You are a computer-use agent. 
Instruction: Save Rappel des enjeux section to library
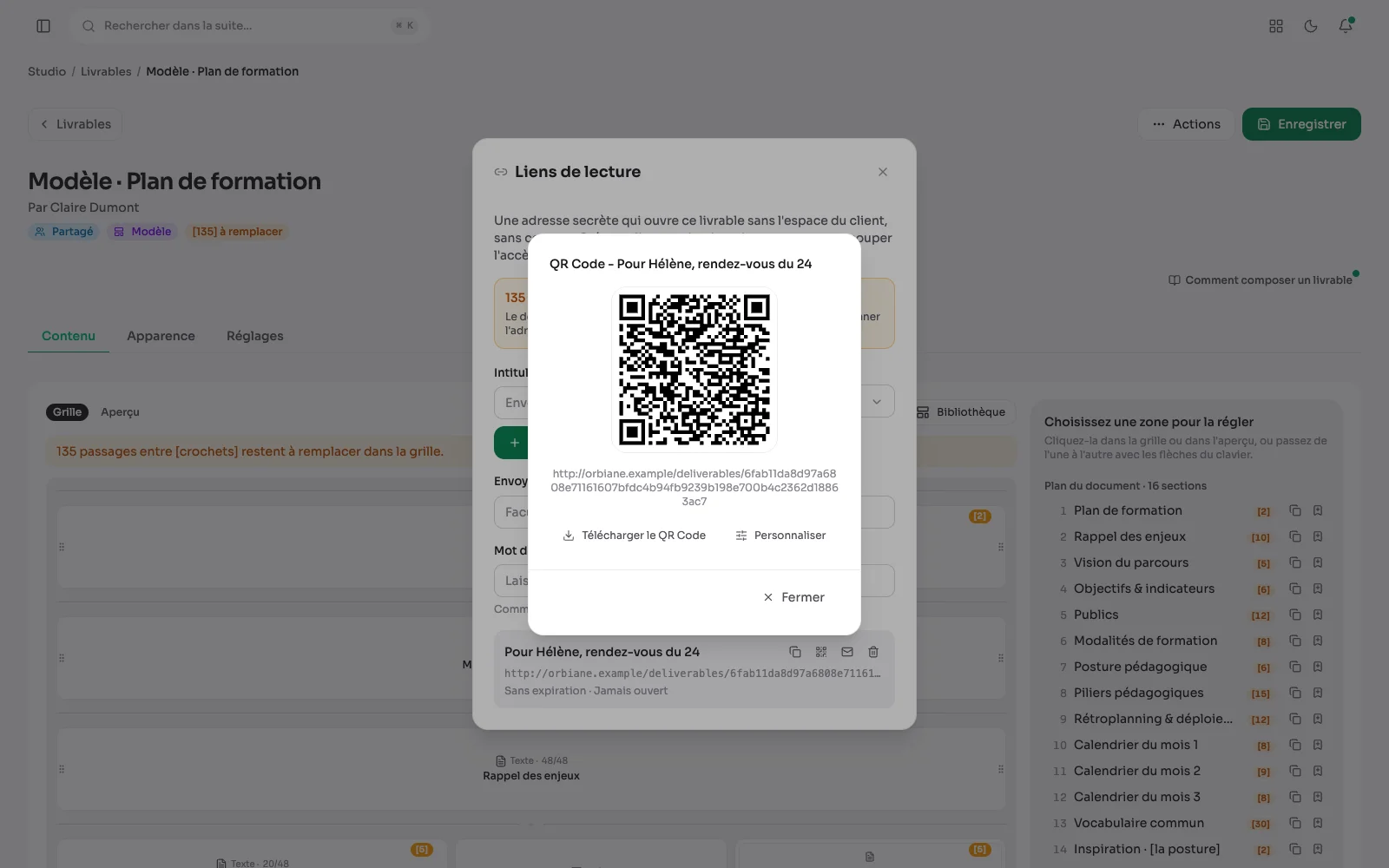1318,536
